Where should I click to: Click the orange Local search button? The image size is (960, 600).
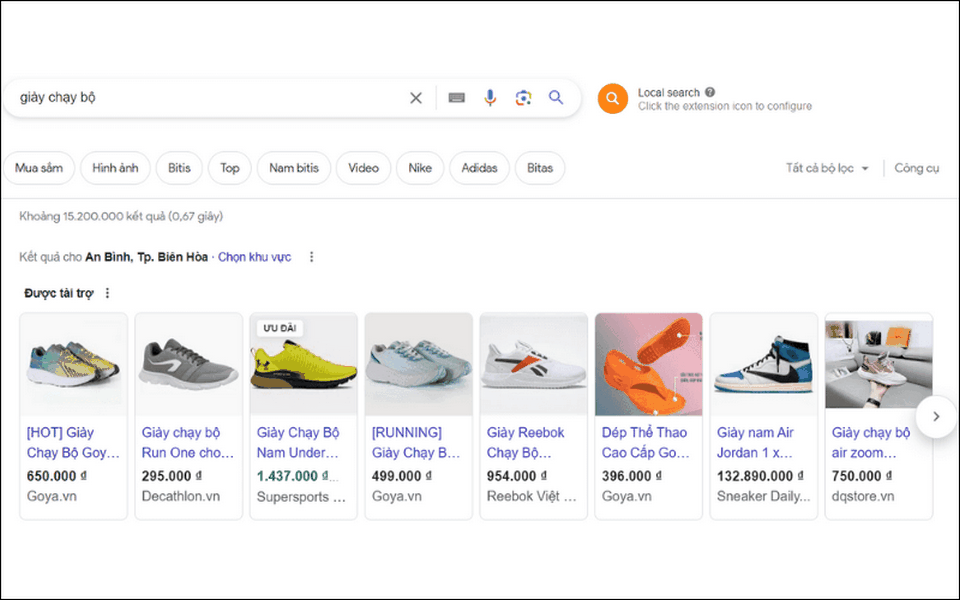click(613, 99)
